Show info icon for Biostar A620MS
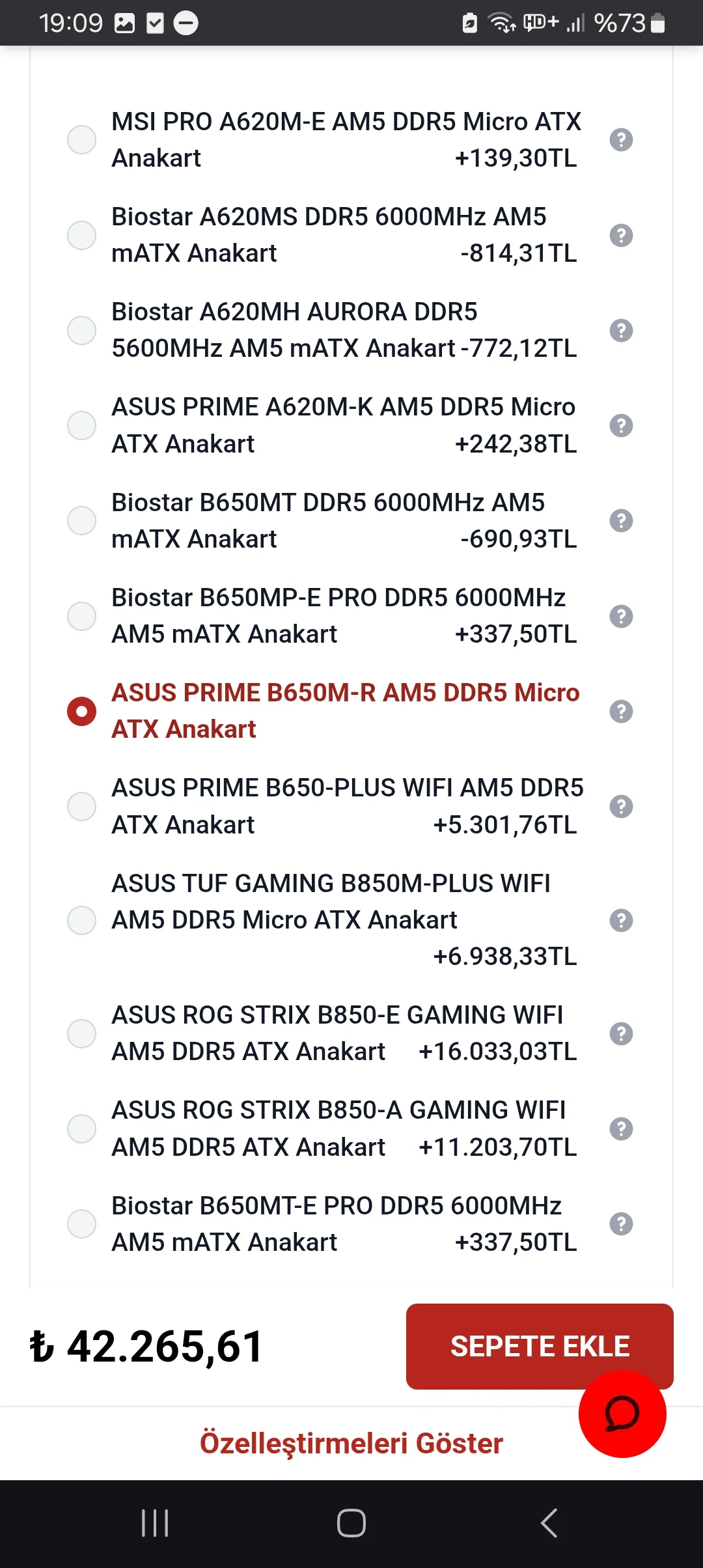This screenshot has width=703, height=1568. 621,235
